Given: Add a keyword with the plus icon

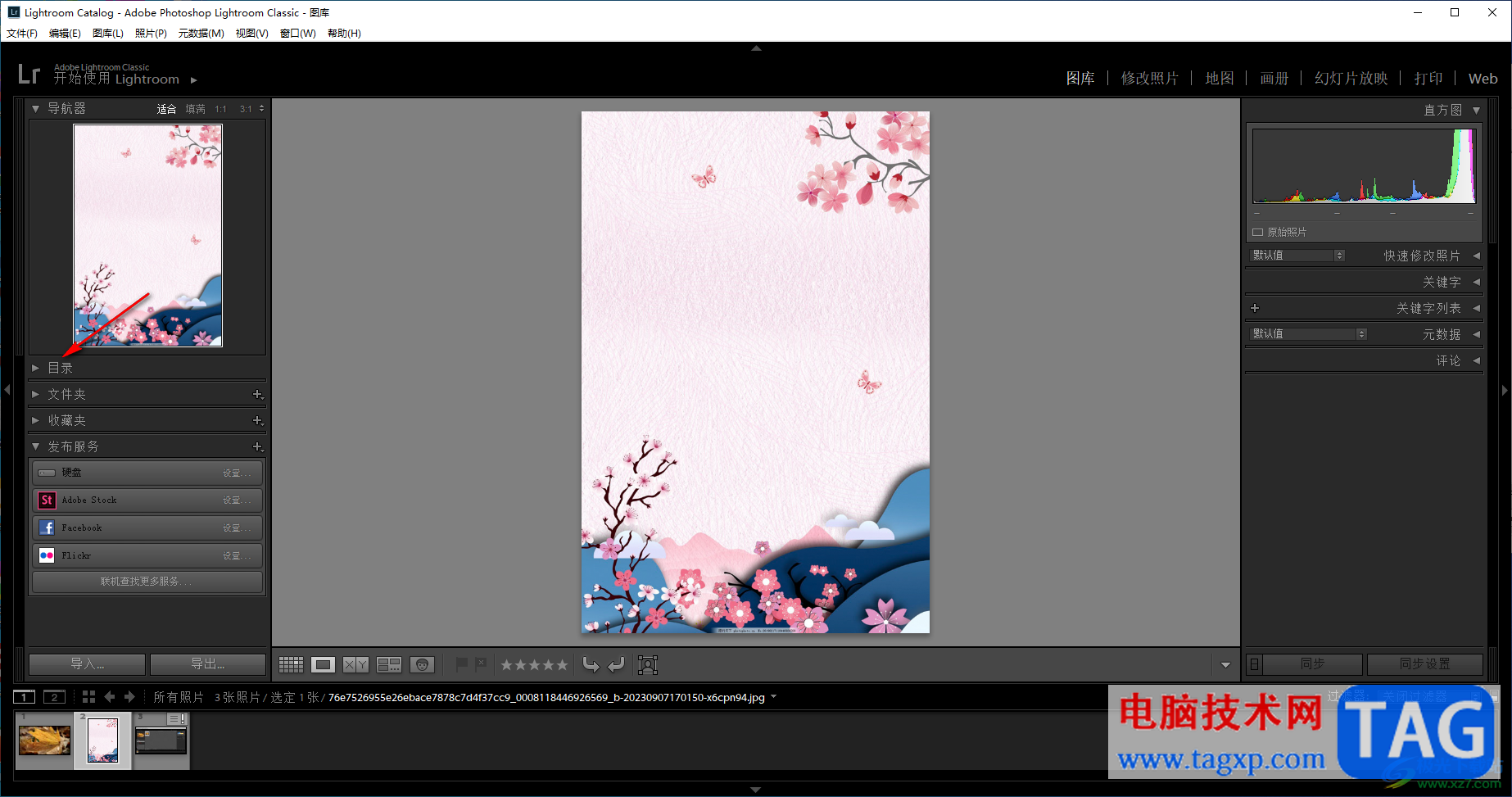Looking at the screenshot, I should click(1255, 308).
